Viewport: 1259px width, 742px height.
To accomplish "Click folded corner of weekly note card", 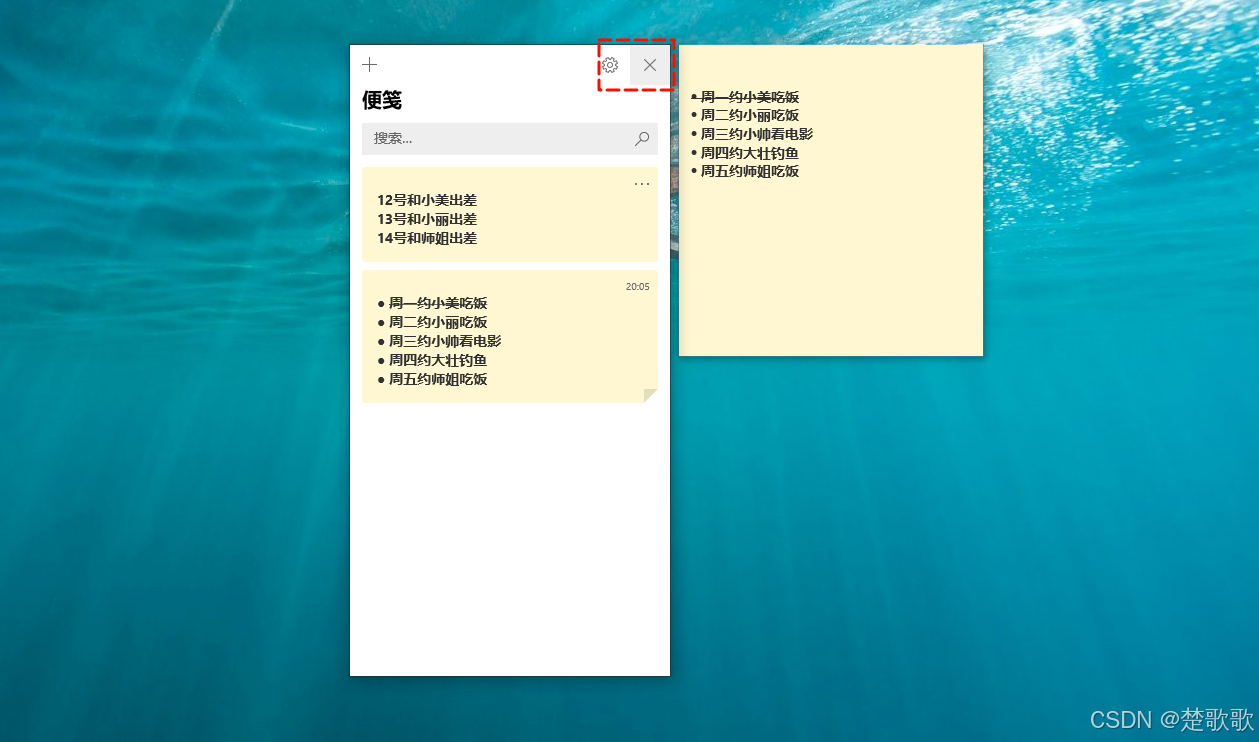I will click(x=651, y=396).
